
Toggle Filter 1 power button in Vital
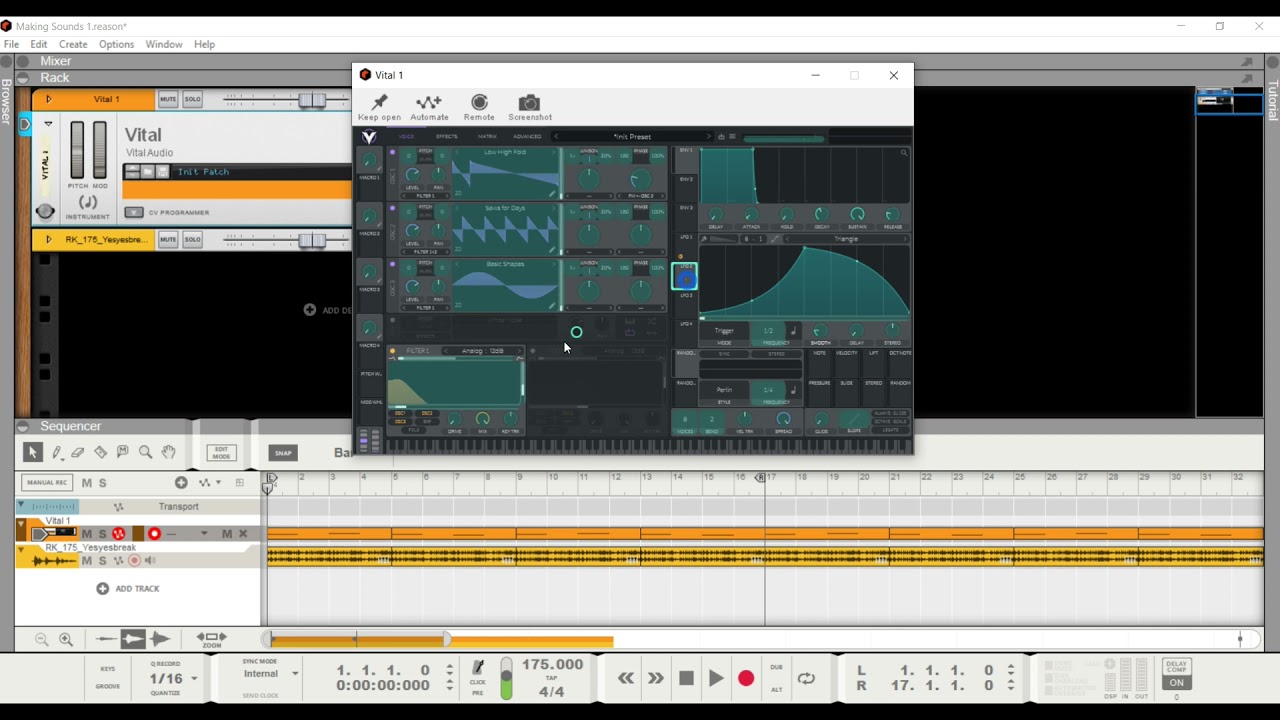pos(392,351)
